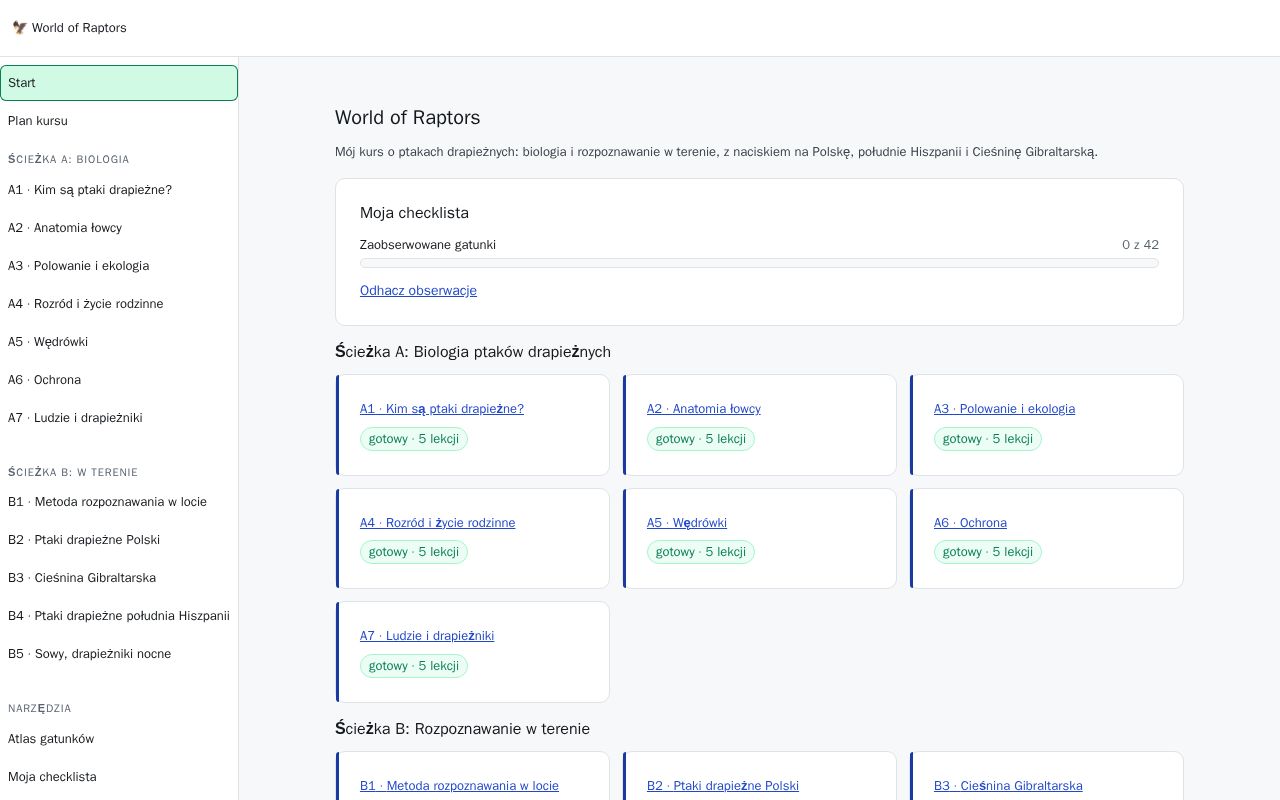Open sidebar item B3 · Cieśnina Gibraltarska

tap(119, 578)
